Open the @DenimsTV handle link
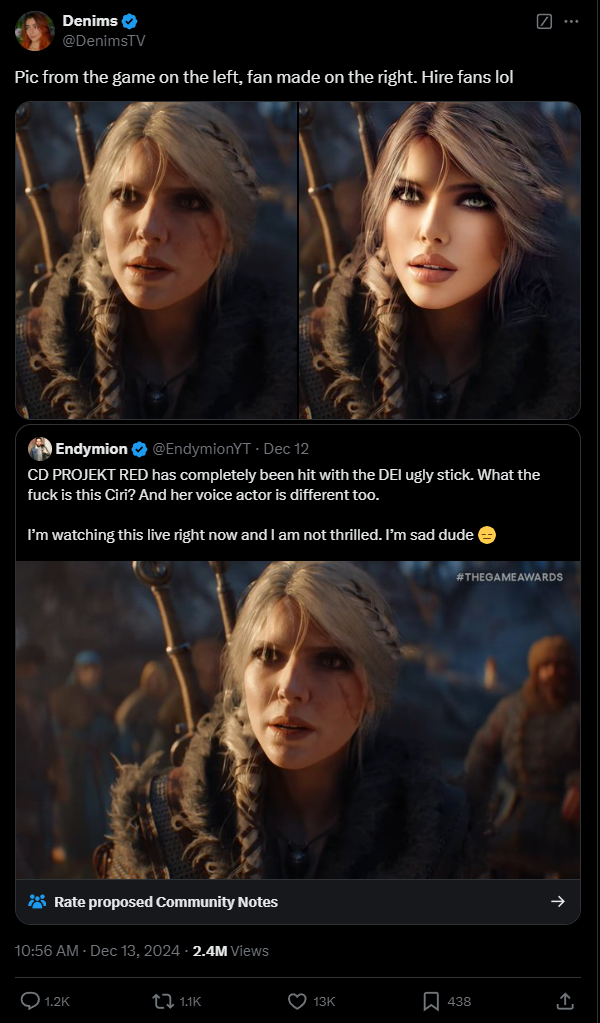600x1023 pixels. (x=104, y=40)
